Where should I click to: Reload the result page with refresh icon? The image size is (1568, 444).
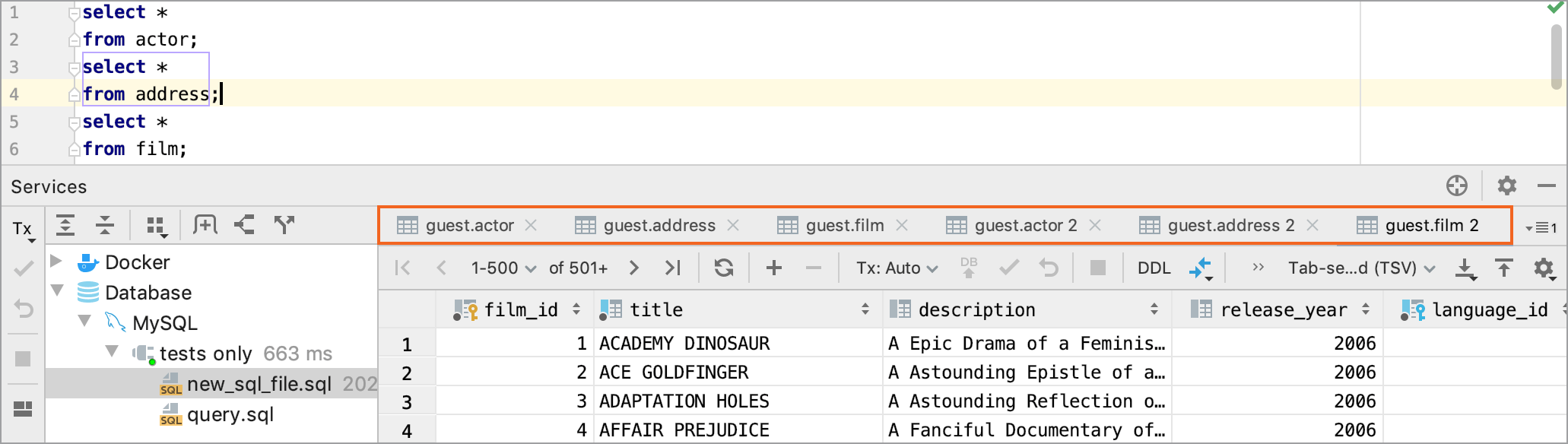tap(724, 268)
